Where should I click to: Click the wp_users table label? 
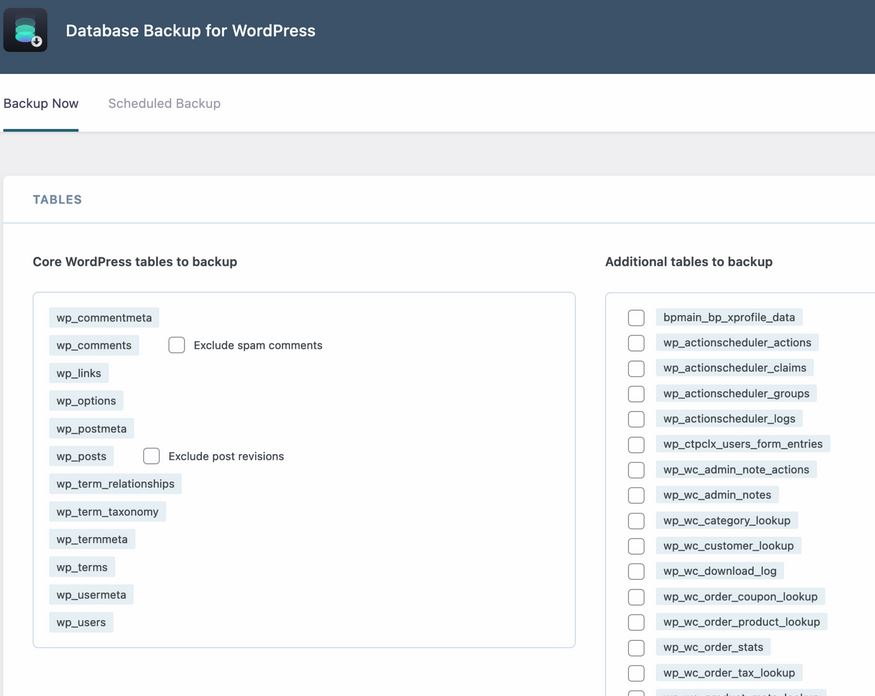[81, 622]
